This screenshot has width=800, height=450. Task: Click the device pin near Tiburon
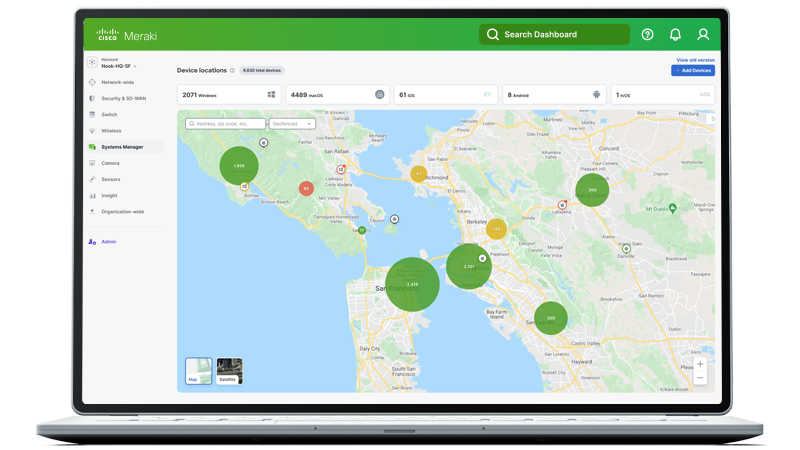coord(394,219)
